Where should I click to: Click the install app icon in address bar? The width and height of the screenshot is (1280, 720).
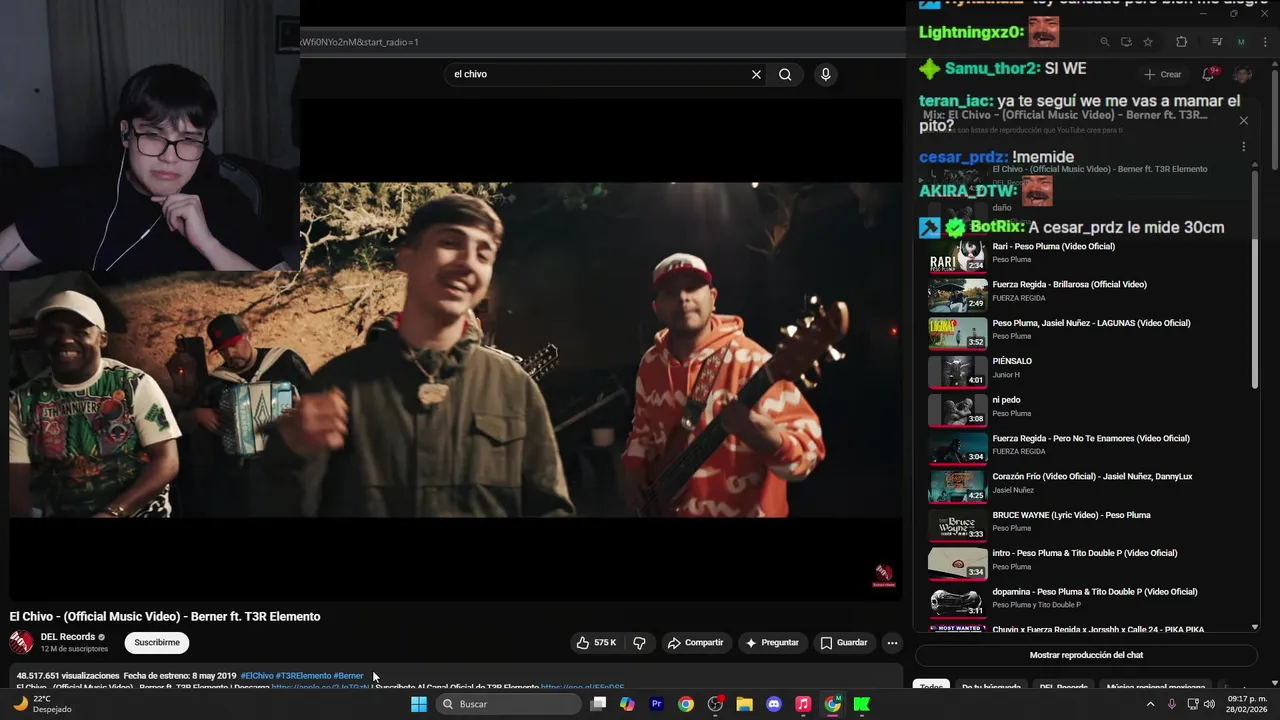point(1126,42)
